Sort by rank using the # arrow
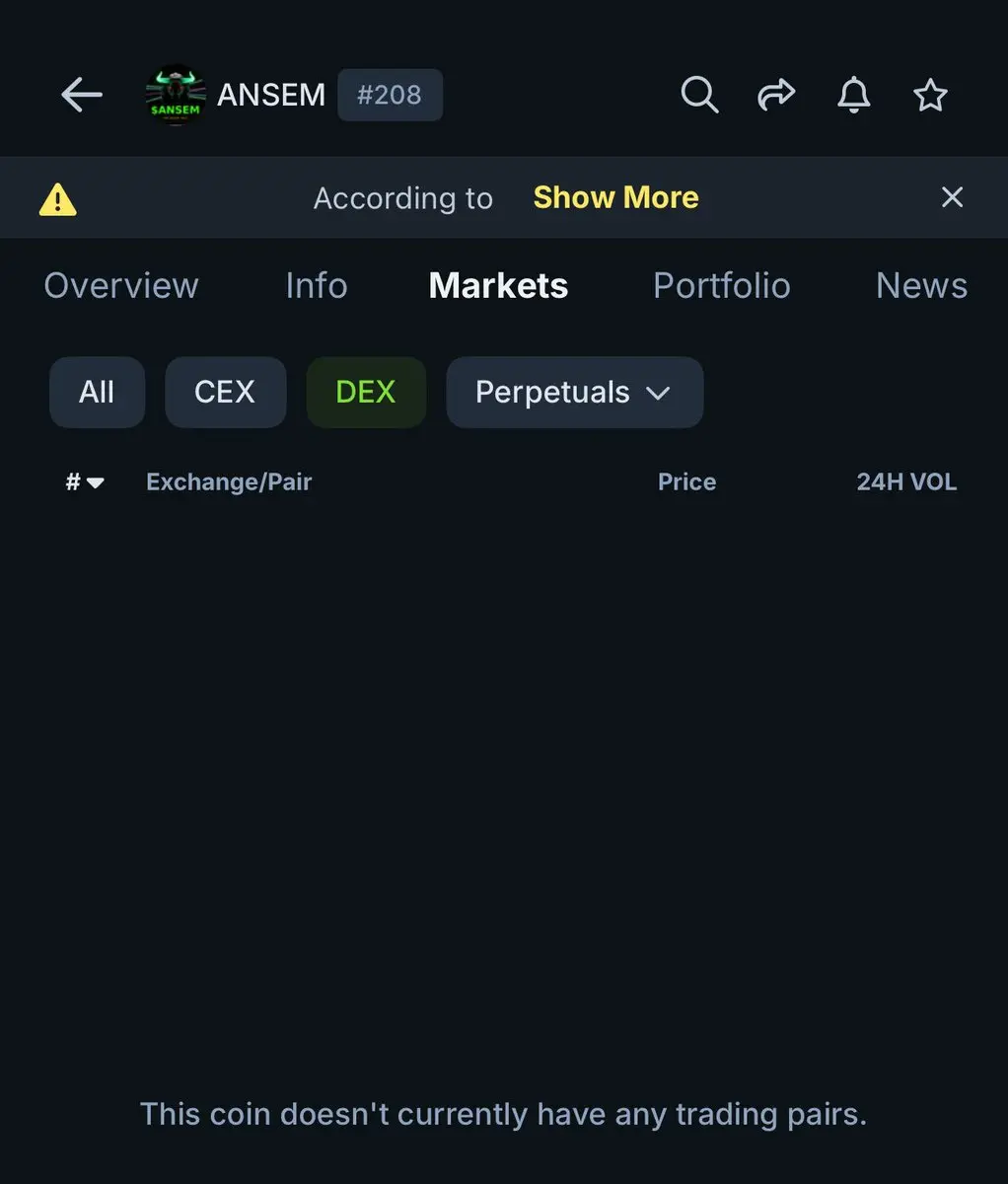The width and height of the screenshot is (1008, 1184). pos(85,482)
